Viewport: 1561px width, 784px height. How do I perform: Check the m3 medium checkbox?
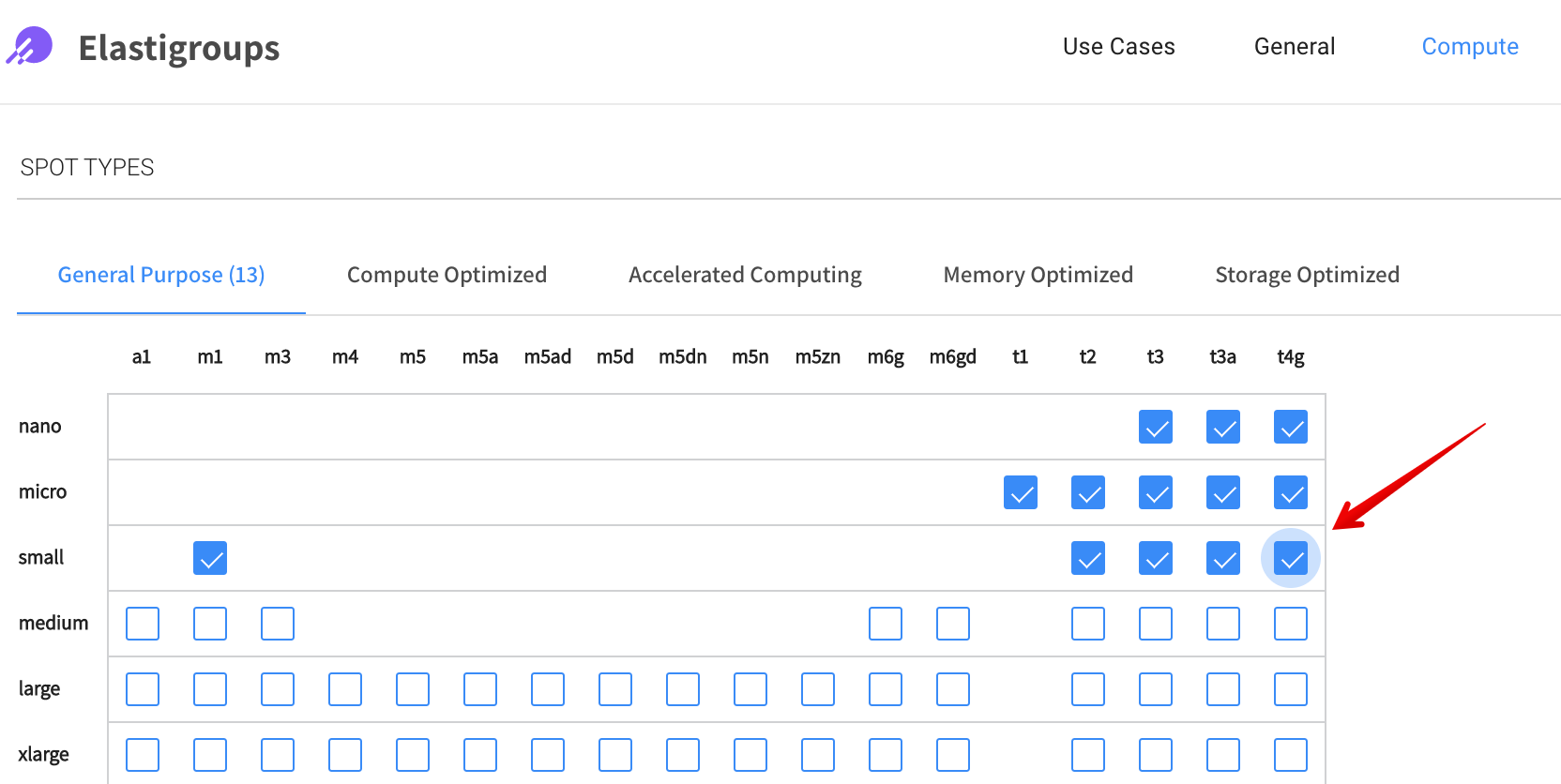point(278,624)
